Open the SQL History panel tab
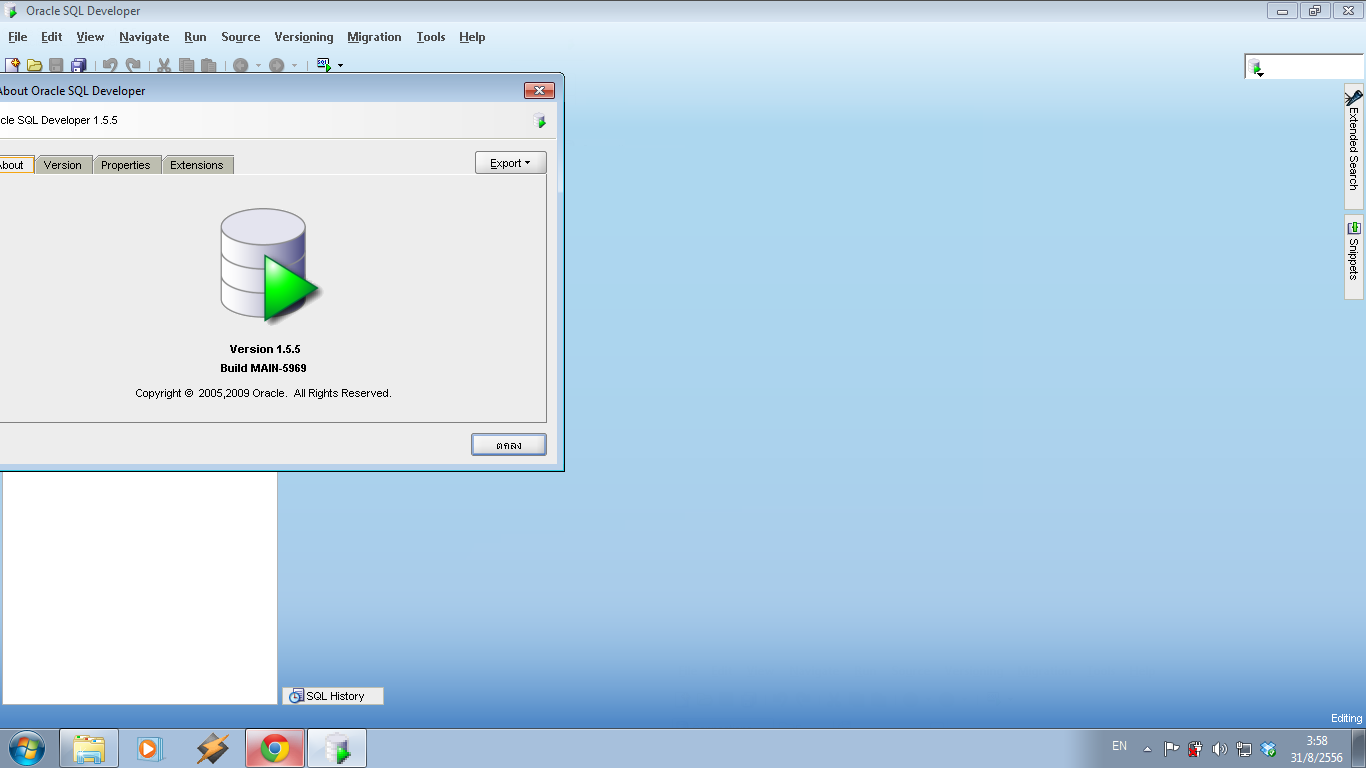 pyautogui.click(x=333, y=696)
